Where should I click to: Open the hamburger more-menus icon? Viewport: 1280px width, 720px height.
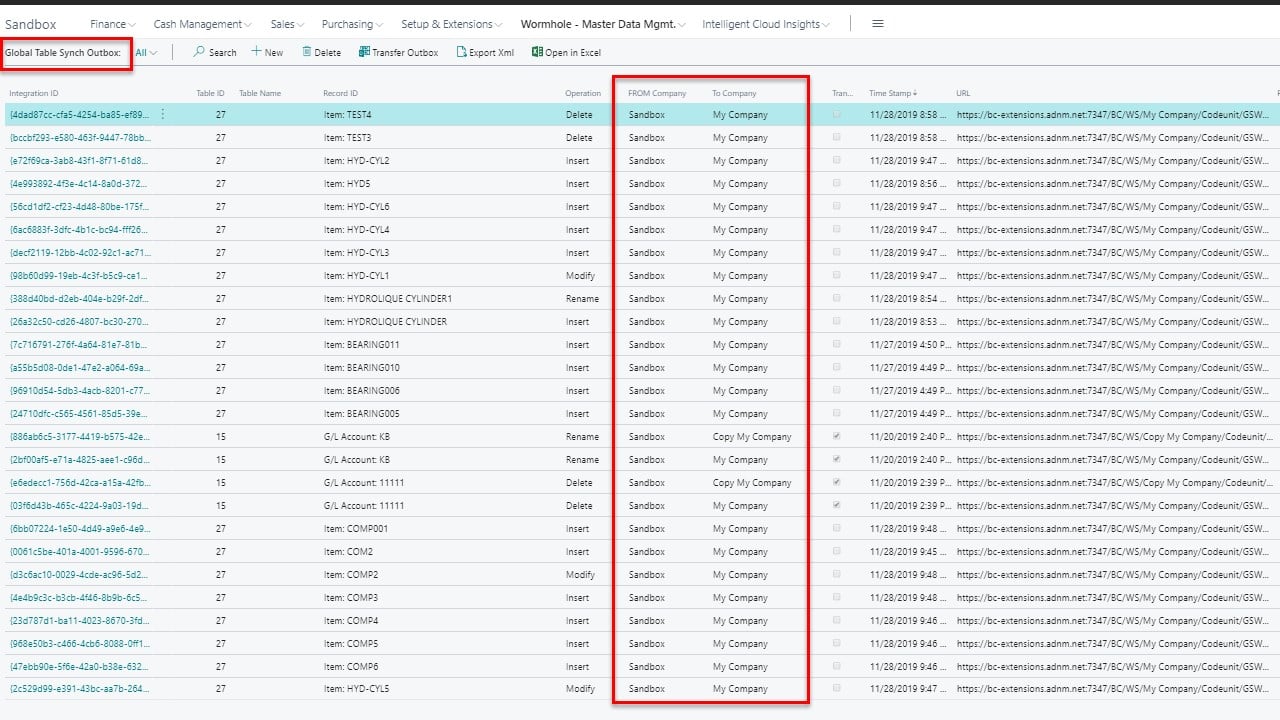tap(878, 24)
